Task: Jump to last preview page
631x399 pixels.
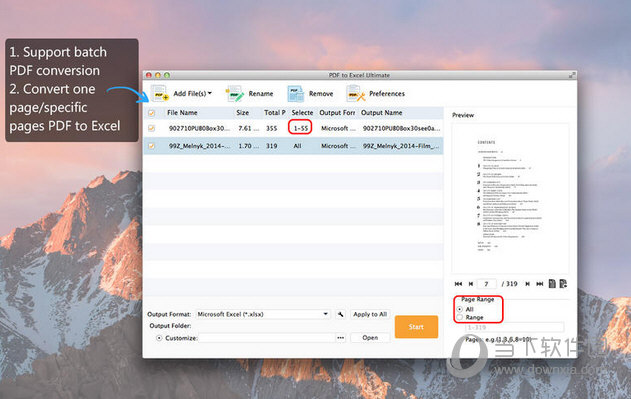Action: 540,284
